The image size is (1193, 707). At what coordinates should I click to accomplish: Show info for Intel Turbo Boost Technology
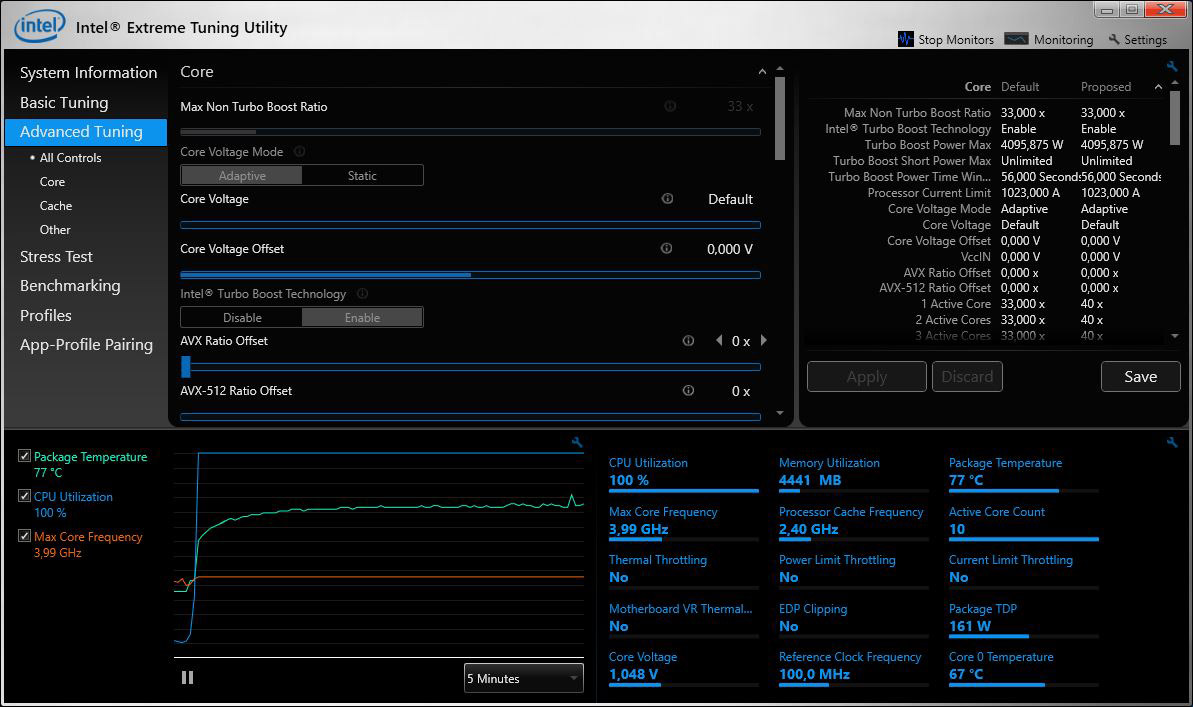coord(363,293)
